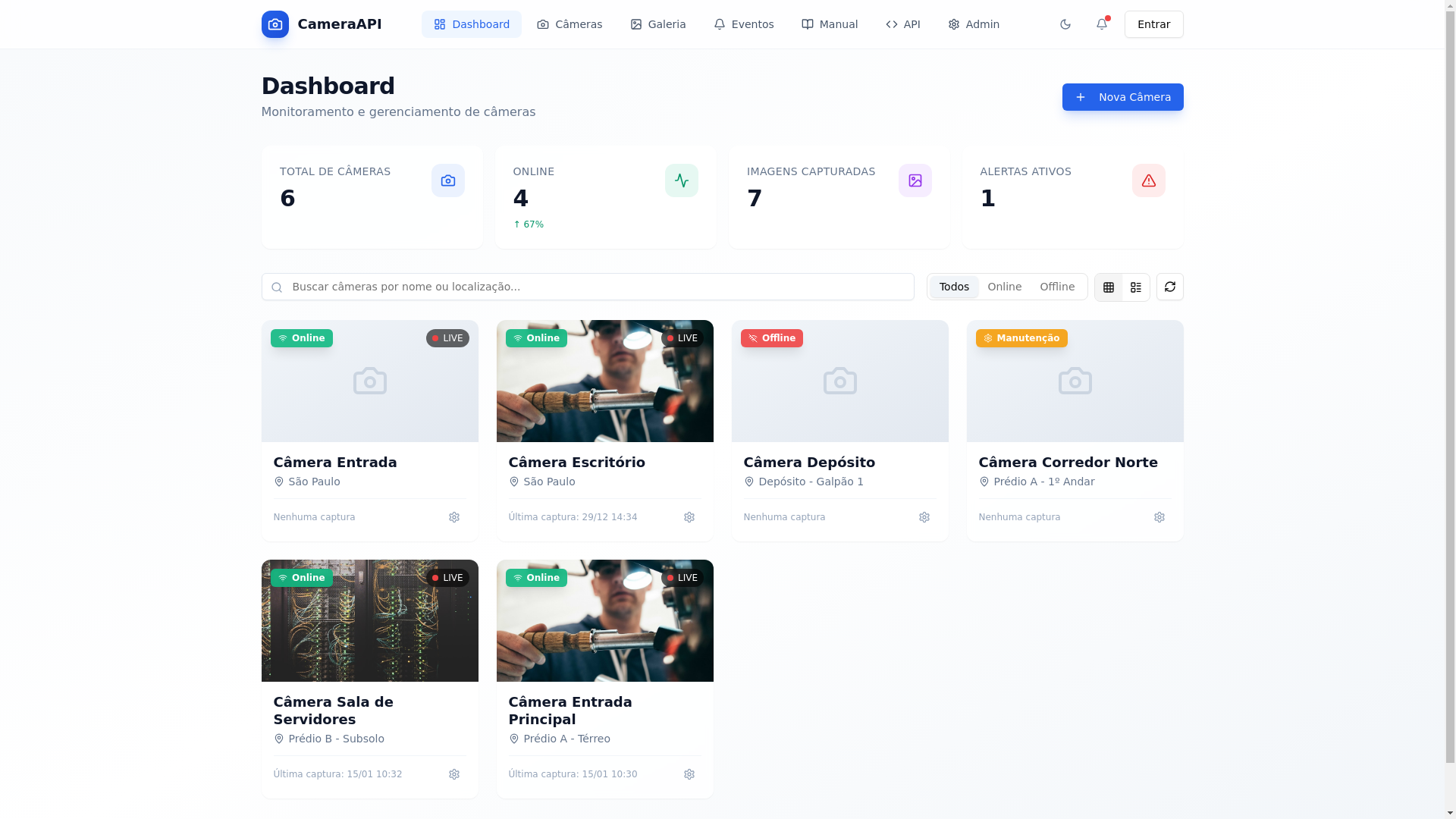This screenshot has width=1456, height=819.
Task: Click the Nova Câmera button
Action: [1122, 97]
